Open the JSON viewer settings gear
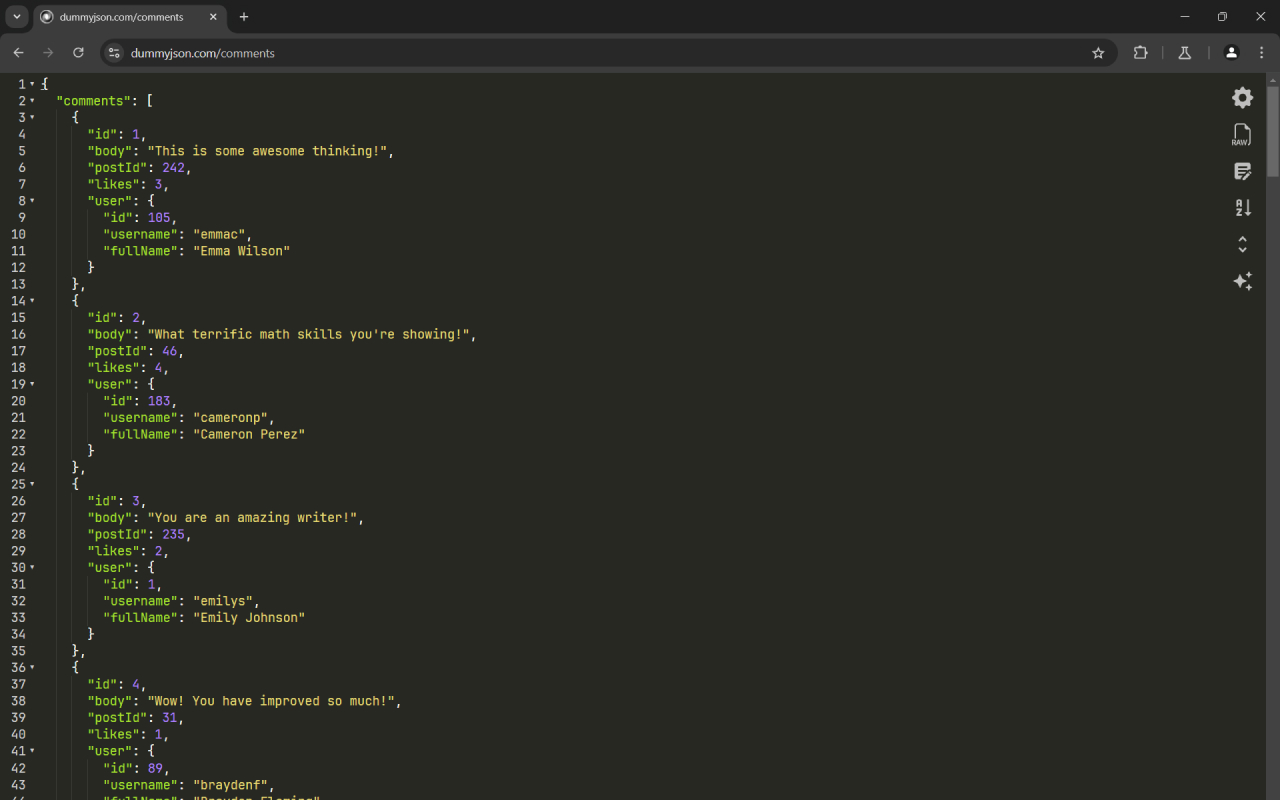 (x=1242, y=97)
